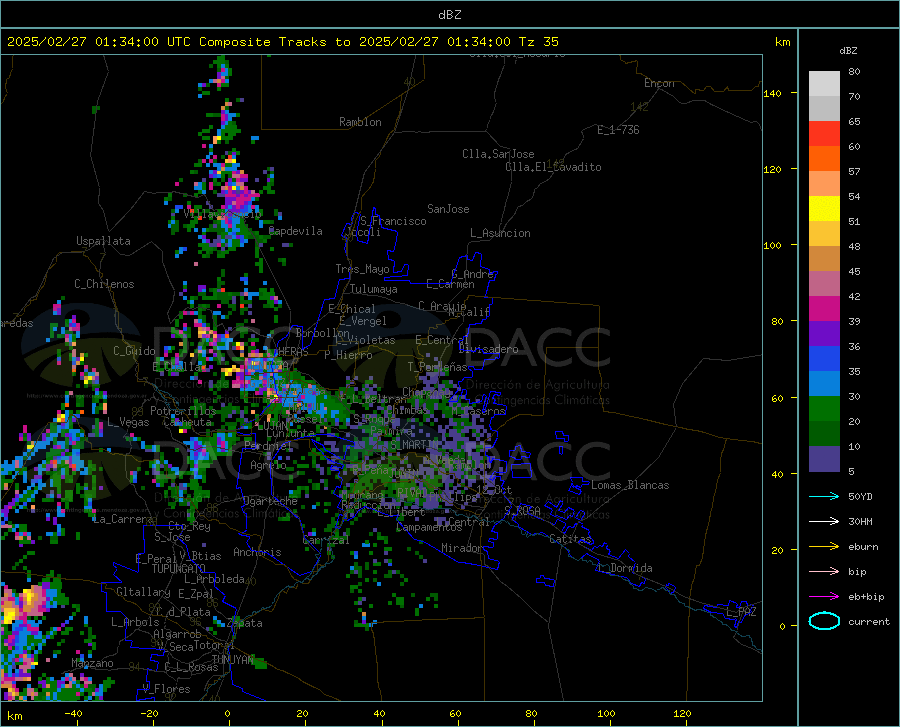Click the 'Clla.El_Cavadito' label
This screenshot has width=900, height=727.
coord(553,167)
